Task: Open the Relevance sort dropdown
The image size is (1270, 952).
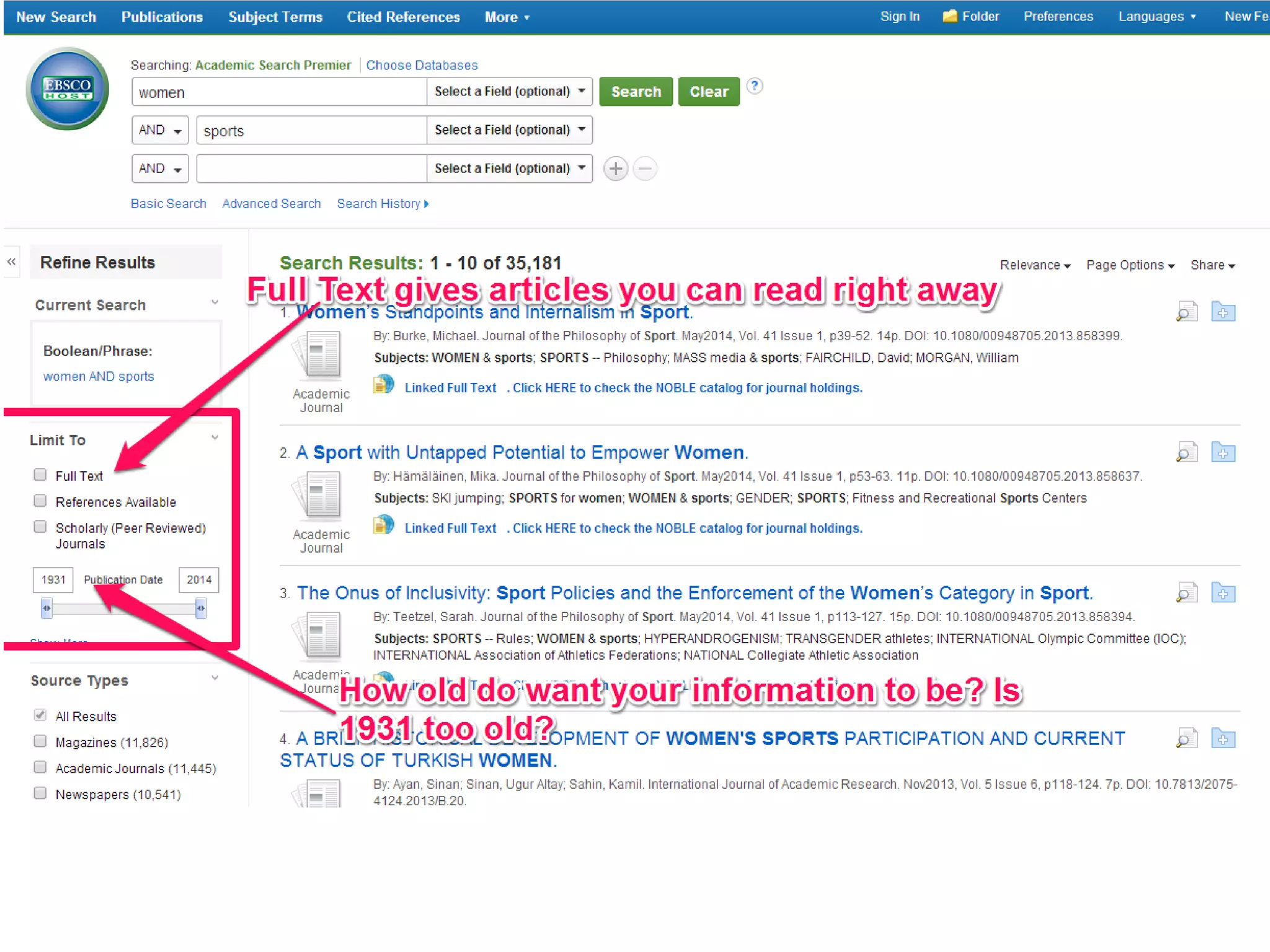Action: [1034, 265]
